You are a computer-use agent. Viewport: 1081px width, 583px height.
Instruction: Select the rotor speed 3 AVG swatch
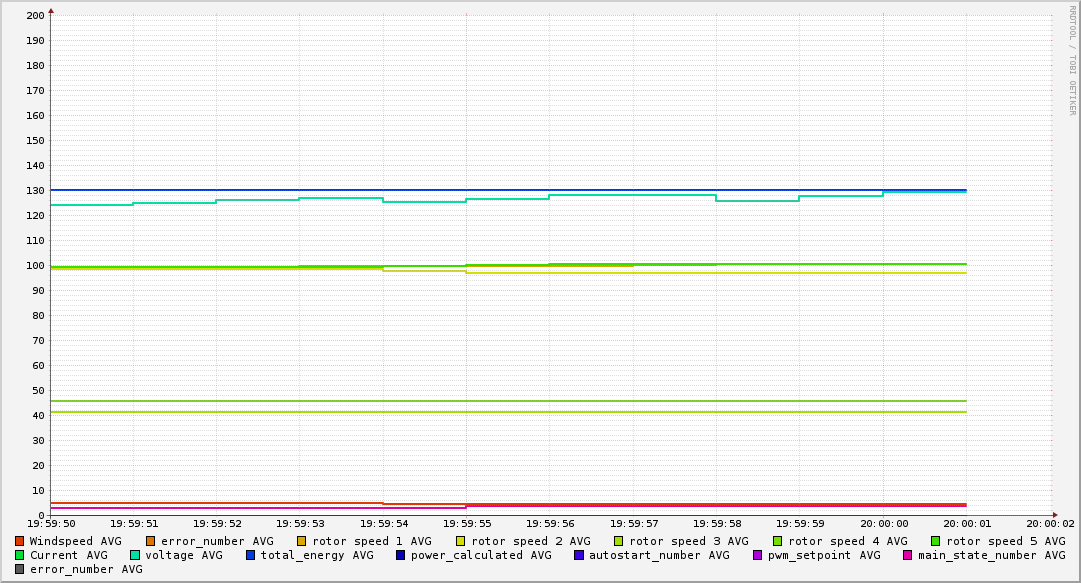click(x=618, y=542)
